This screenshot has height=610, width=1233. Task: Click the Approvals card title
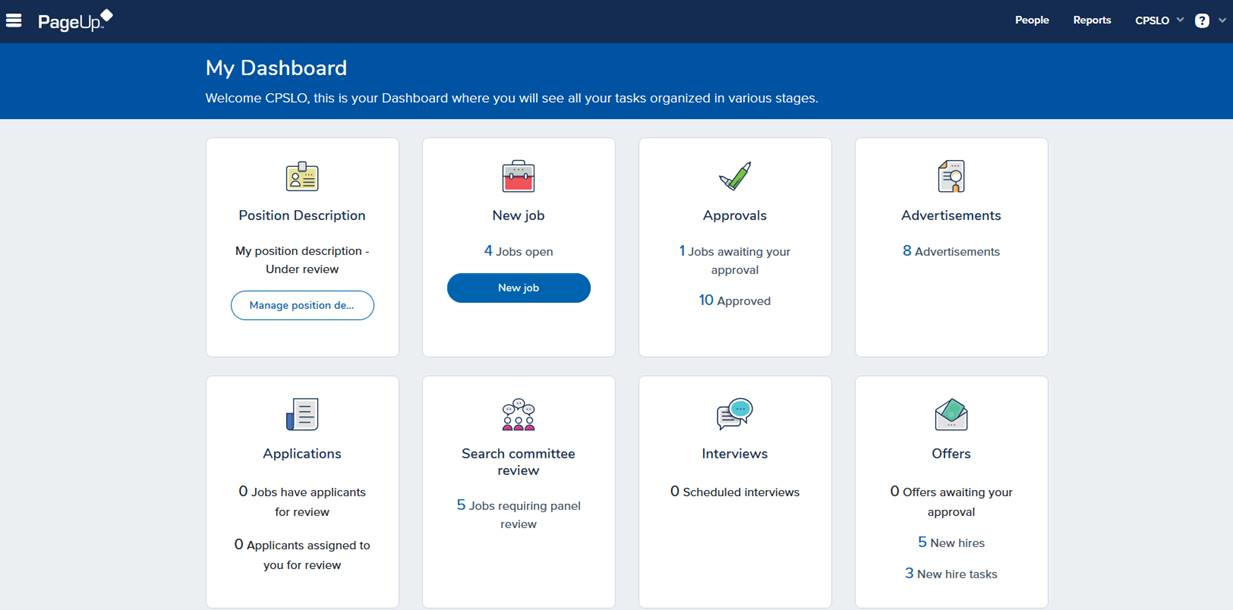coord(735,215)
